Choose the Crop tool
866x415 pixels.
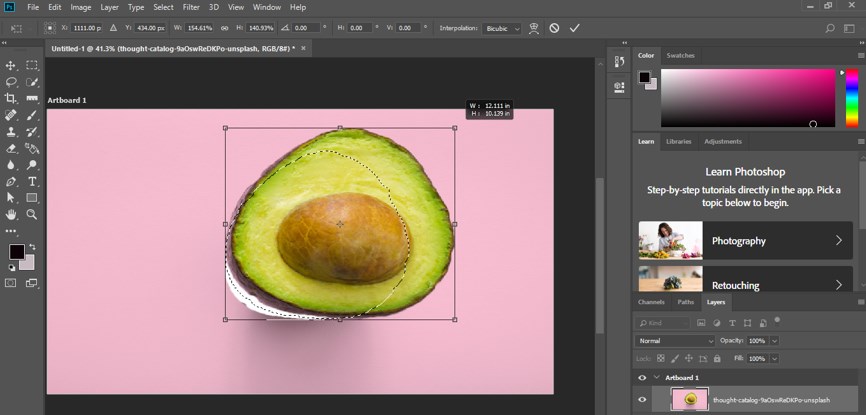(x=11, y=98)
